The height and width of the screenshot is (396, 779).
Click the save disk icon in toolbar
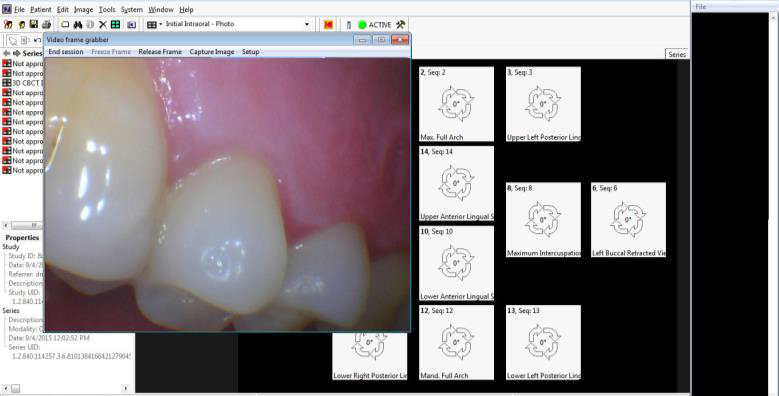tap(34, 24)
